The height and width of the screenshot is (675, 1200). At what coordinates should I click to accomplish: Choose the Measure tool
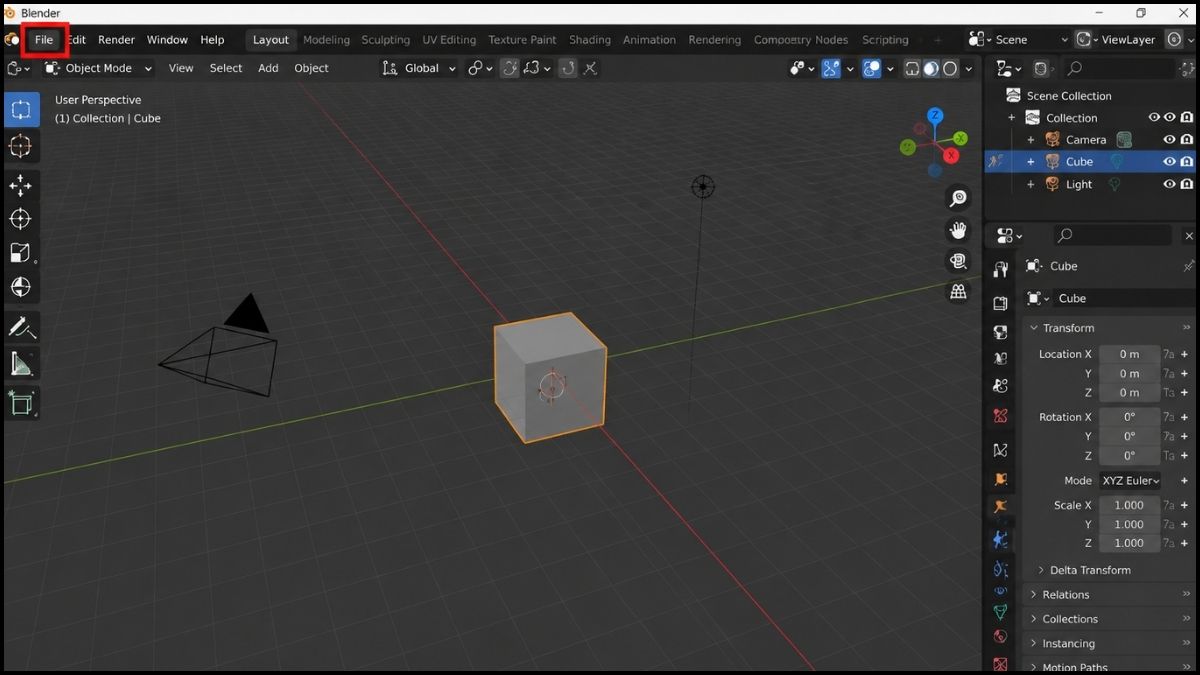pyautogui.click(x=21, y=362)
